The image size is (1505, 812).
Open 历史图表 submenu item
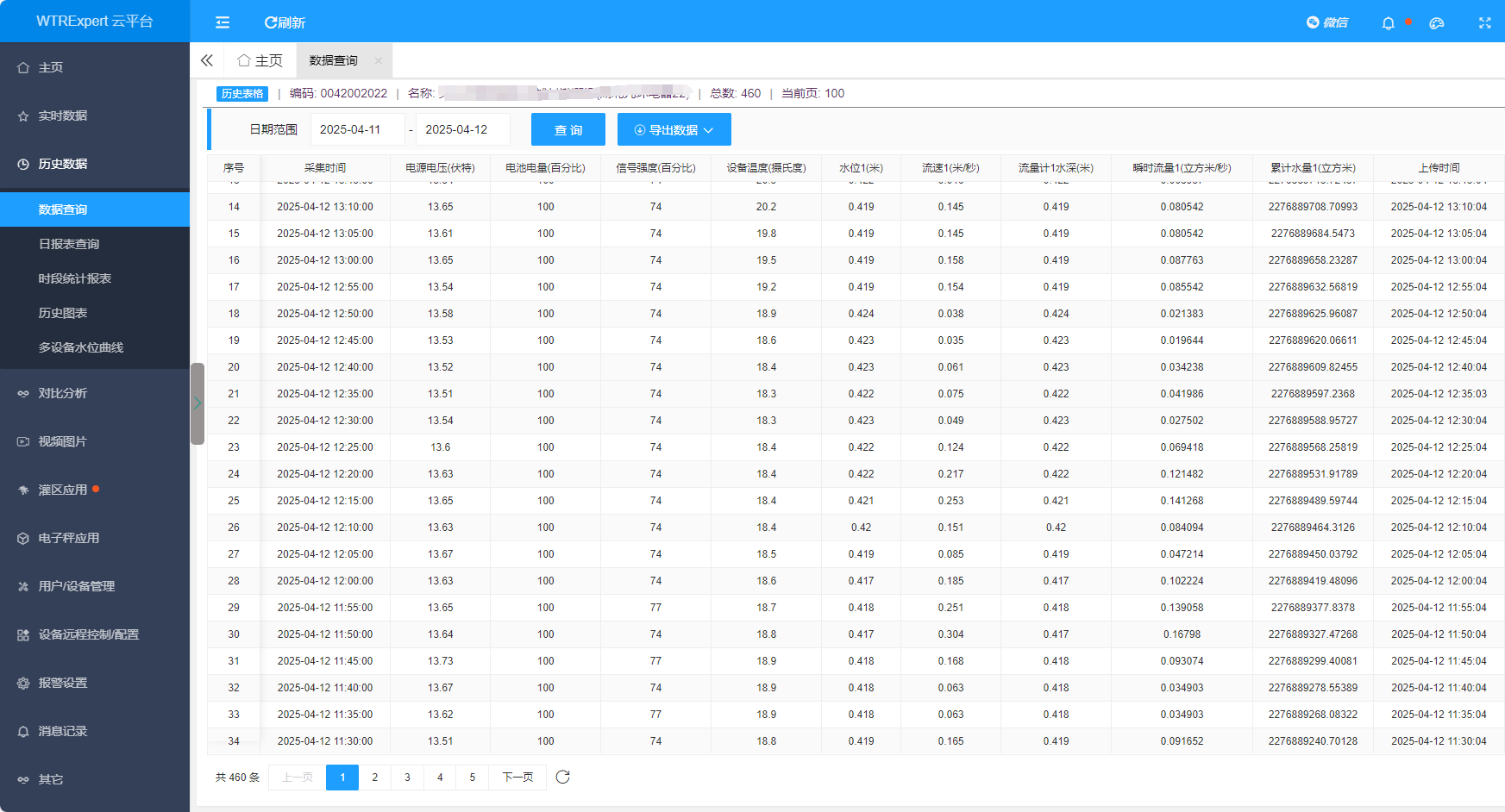coord(95,313)
